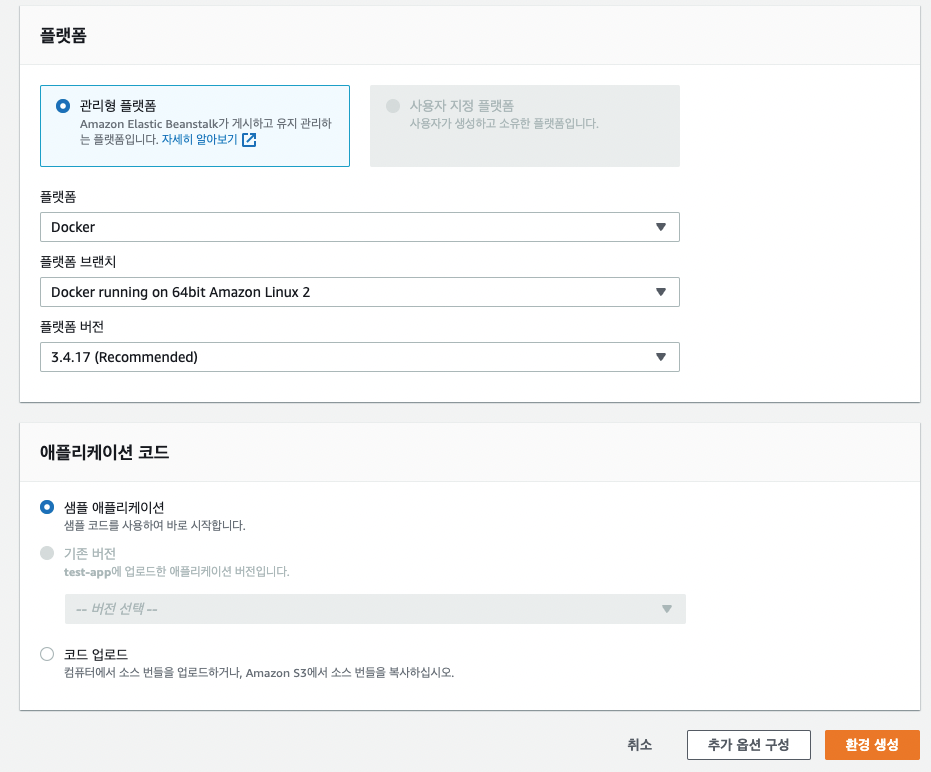The width and height of the screenshot is (931, 772).
Task: Click the 추가 옵션 구성 button
Action: point(749,745)
